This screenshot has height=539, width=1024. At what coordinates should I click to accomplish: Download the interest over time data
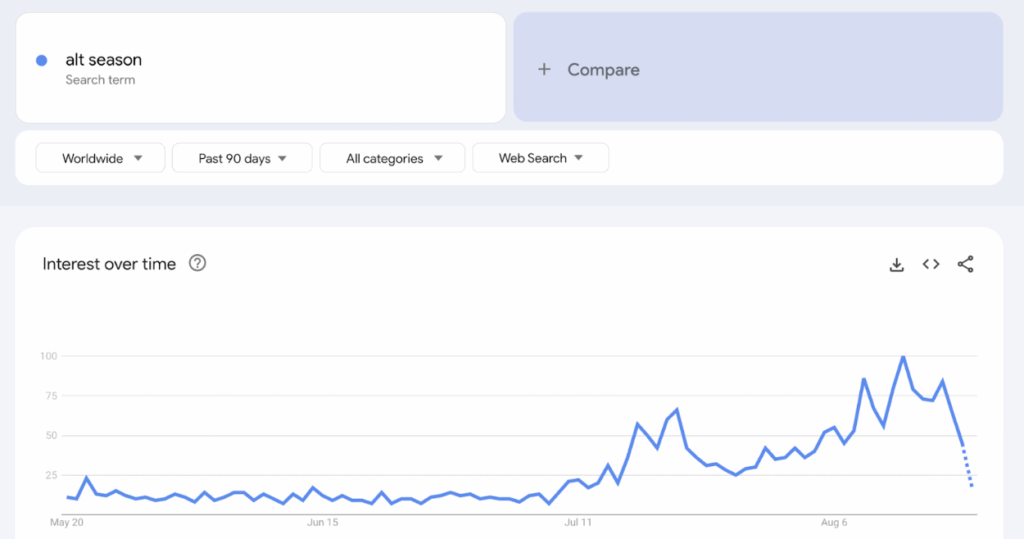pos(897,265)
